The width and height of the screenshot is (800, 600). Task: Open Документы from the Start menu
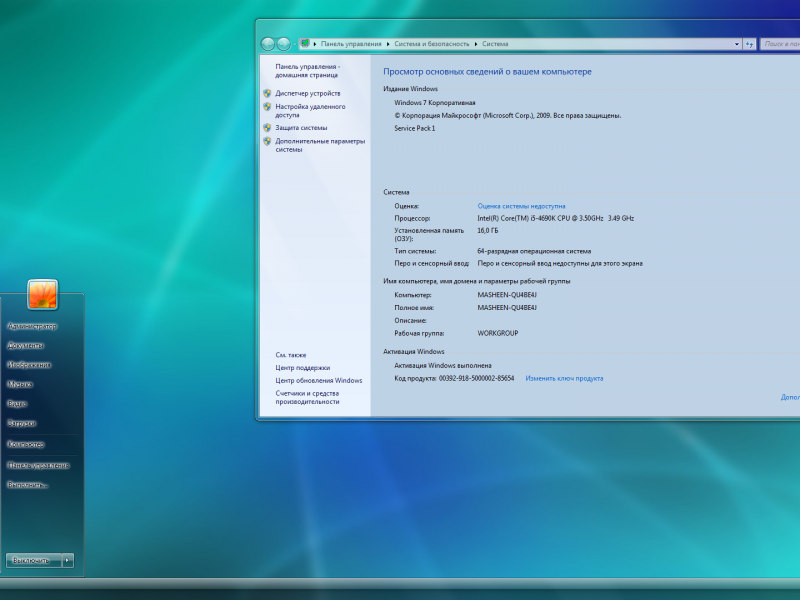click(26, 345)
